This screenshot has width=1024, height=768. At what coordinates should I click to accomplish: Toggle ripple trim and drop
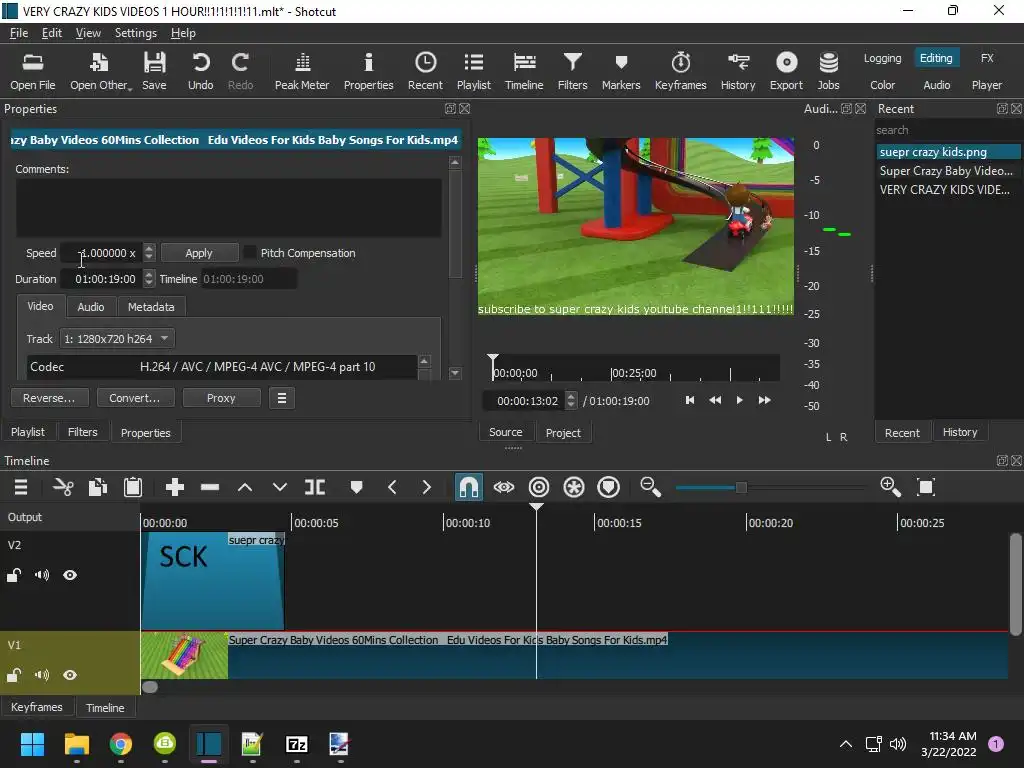coord(539,487)
